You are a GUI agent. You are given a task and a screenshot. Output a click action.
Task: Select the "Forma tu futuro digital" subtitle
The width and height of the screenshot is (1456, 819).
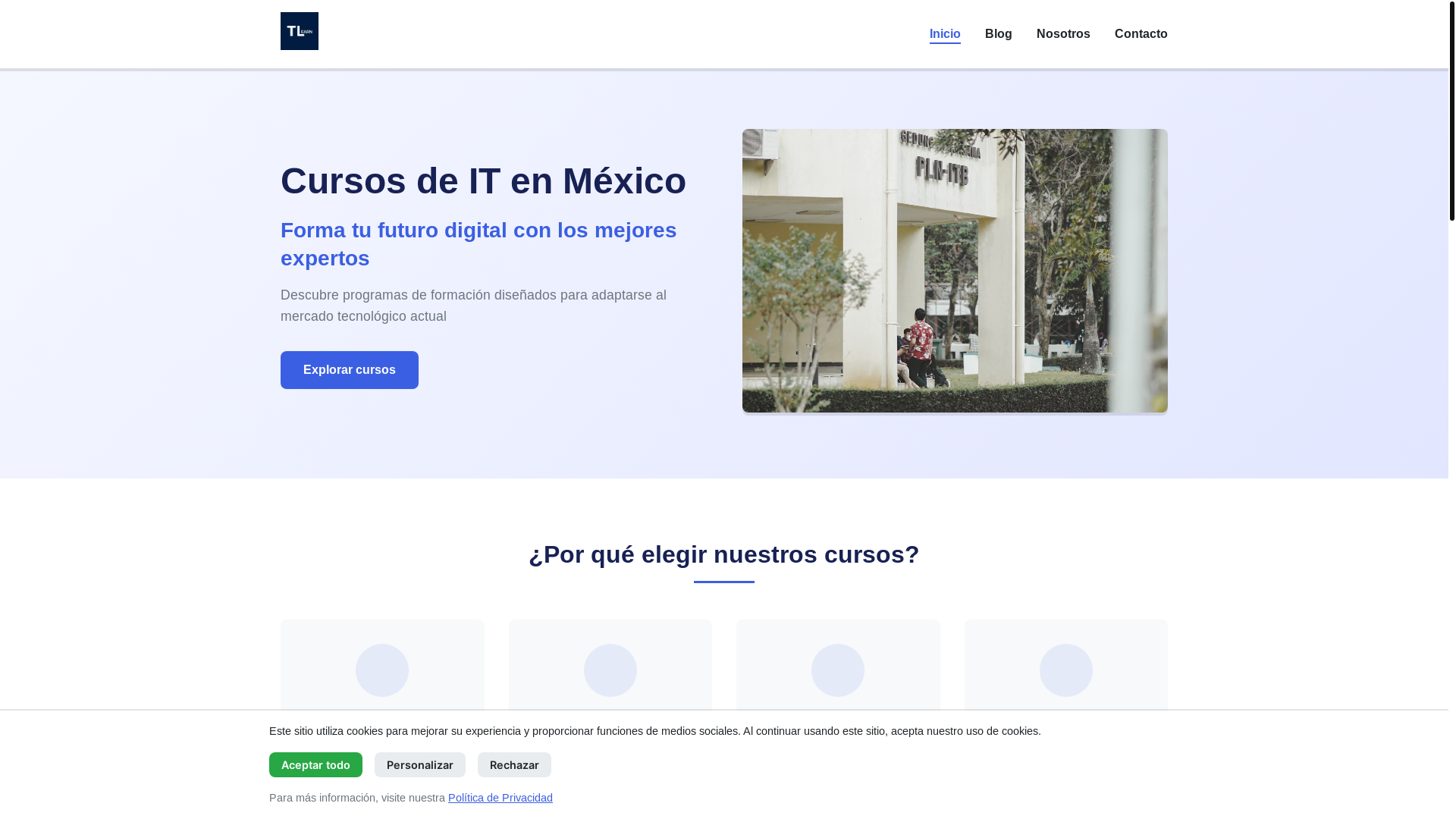tap(479, 244)
